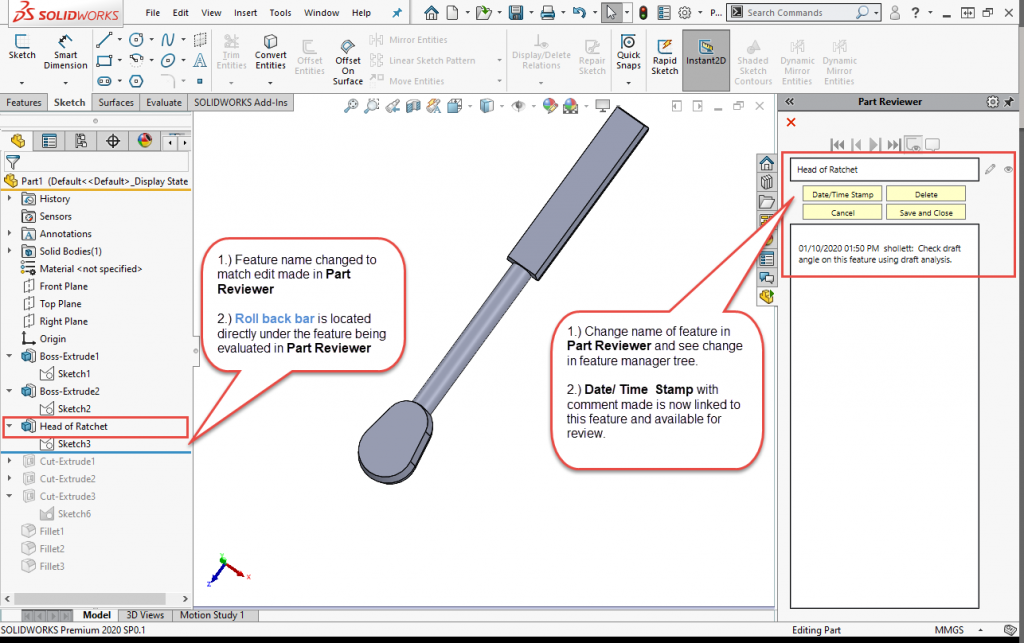Image resolution: width=1024 pixels, height=643 pixels.
Task: Click Part Reviewer settings gear
Action: point(993,102)
